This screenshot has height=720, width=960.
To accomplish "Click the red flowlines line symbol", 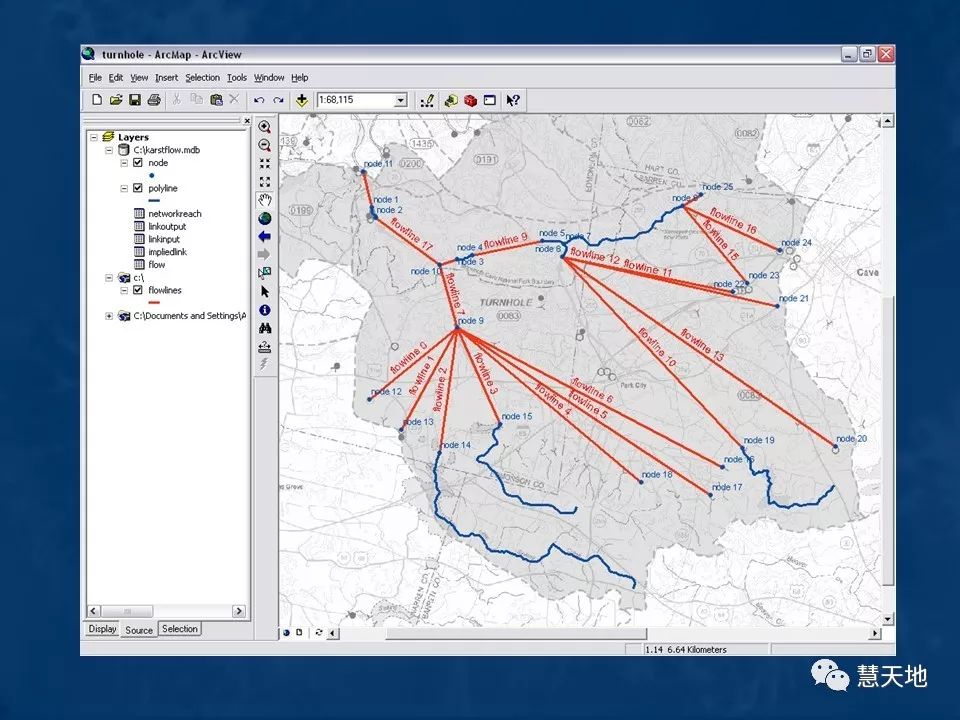I will tap(153, 303).
